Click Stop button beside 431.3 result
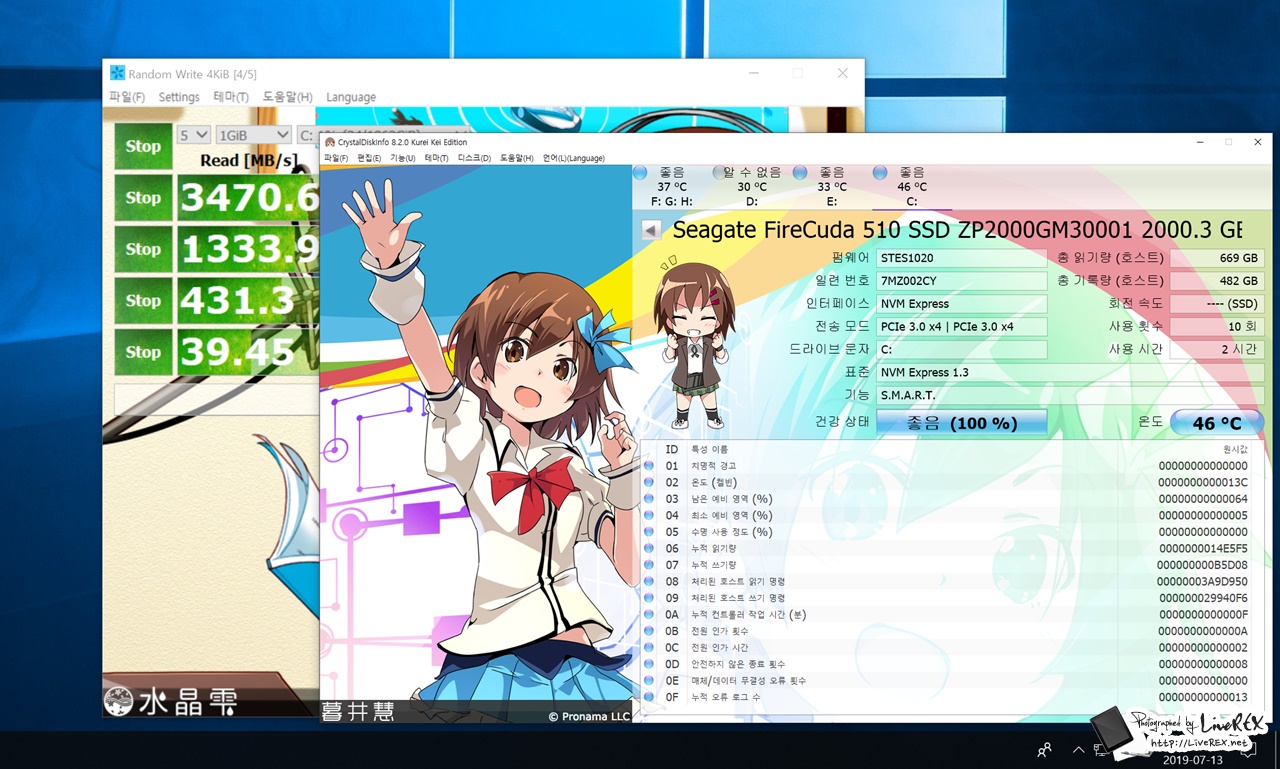1280x769 pixels. (143, 300)
